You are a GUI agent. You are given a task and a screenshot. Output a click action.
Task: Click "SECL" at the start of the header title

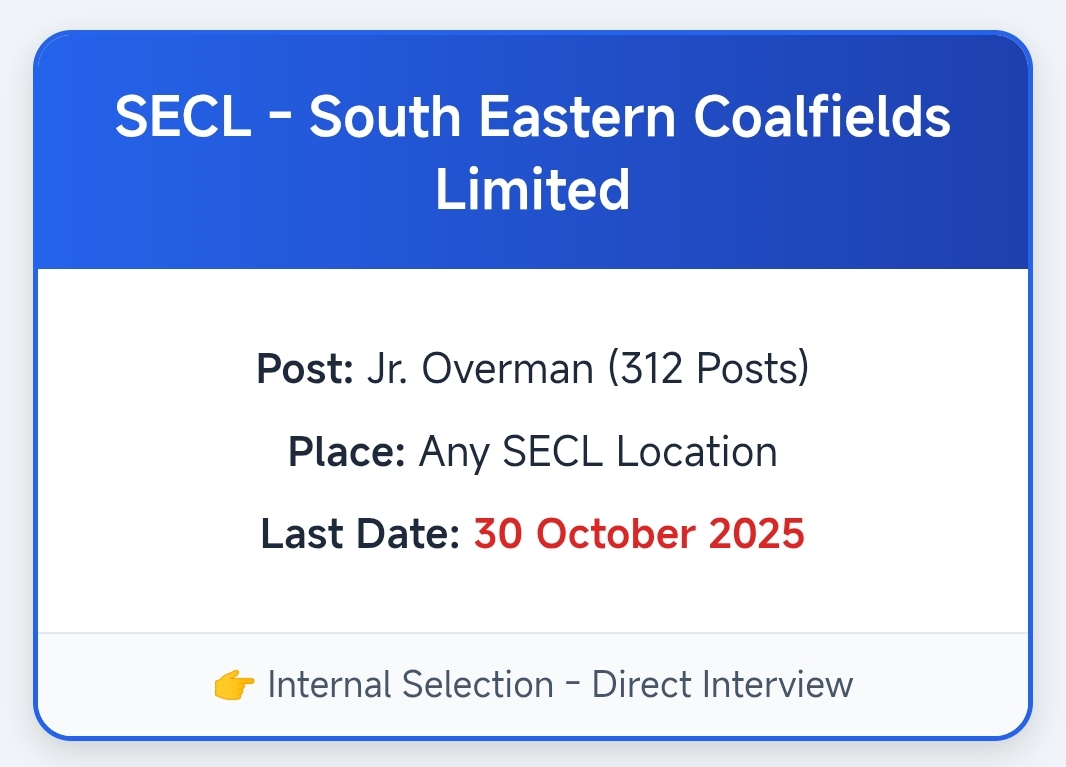click(180, 119)
